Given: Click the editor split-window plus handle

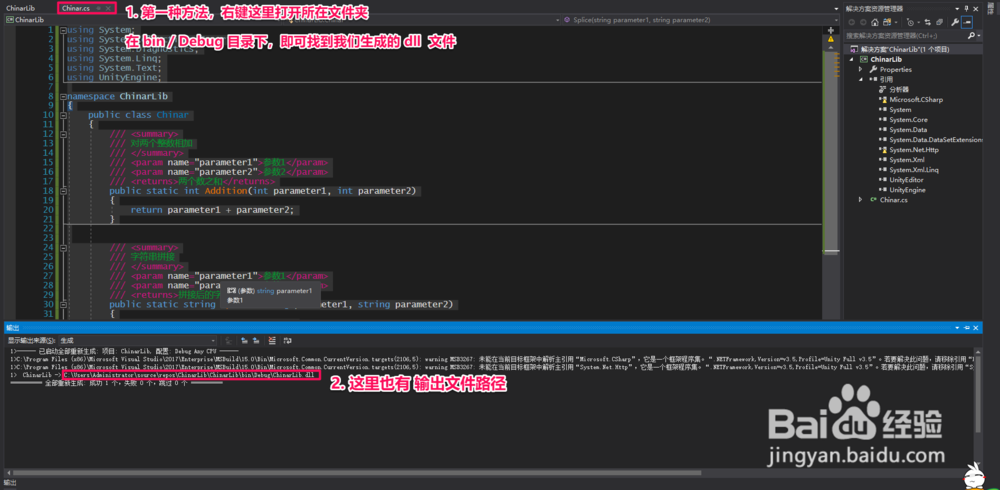Looking at the screenshot, I should pyautogui.click(x=830, y=31).
